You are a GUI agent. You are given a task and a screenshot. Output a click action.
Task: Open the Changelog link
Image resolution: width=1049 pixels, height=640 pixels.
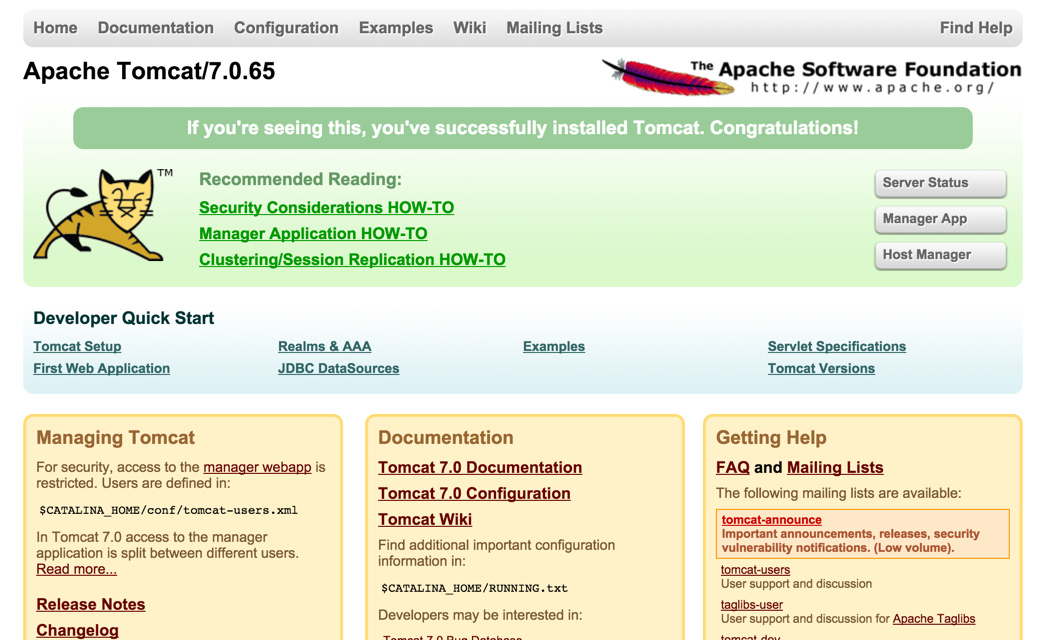point(78,631)
